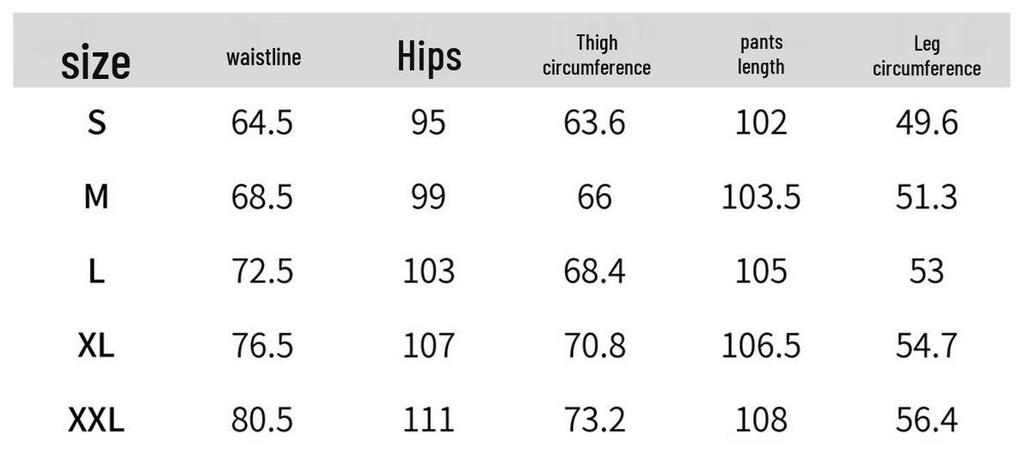
Task: Click the XXL size row label
Action: click(96, 420)
